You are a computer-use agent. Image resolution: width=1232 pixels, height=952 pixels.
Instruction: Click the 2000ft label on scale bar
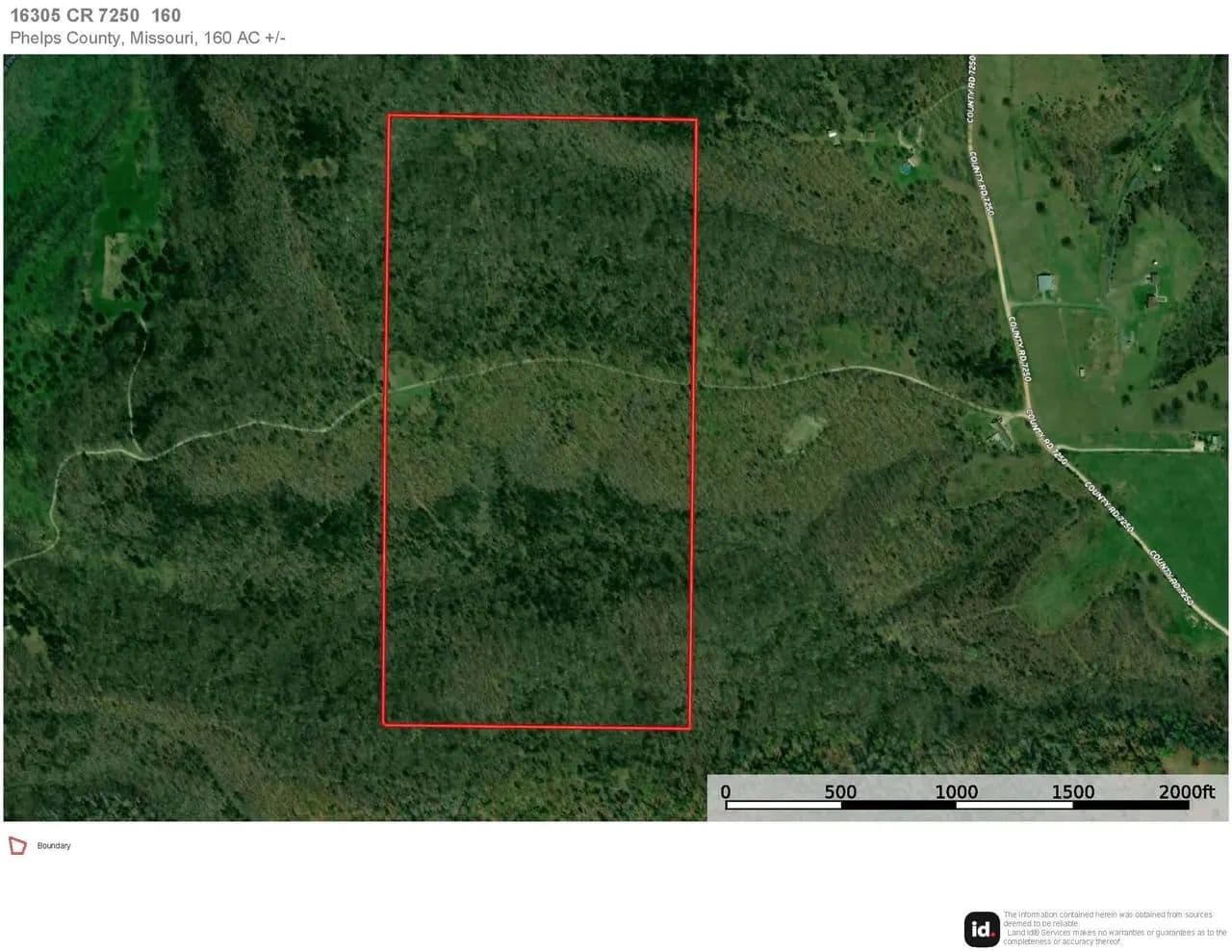(1187, 791)
